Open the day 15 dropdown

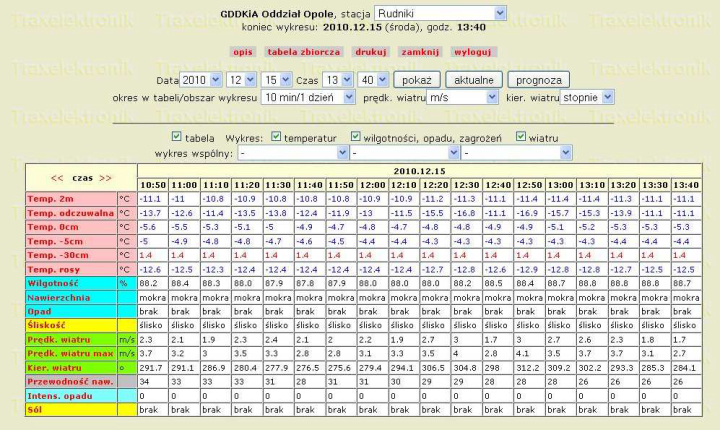pos(276,80)
